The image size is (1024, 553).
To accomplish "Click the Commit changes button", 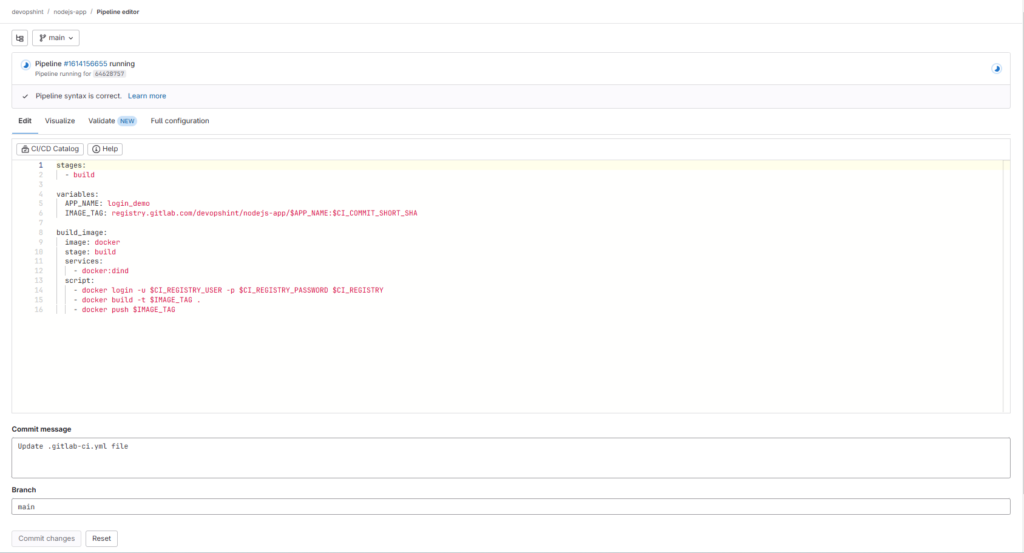I will tap(46, 539).
